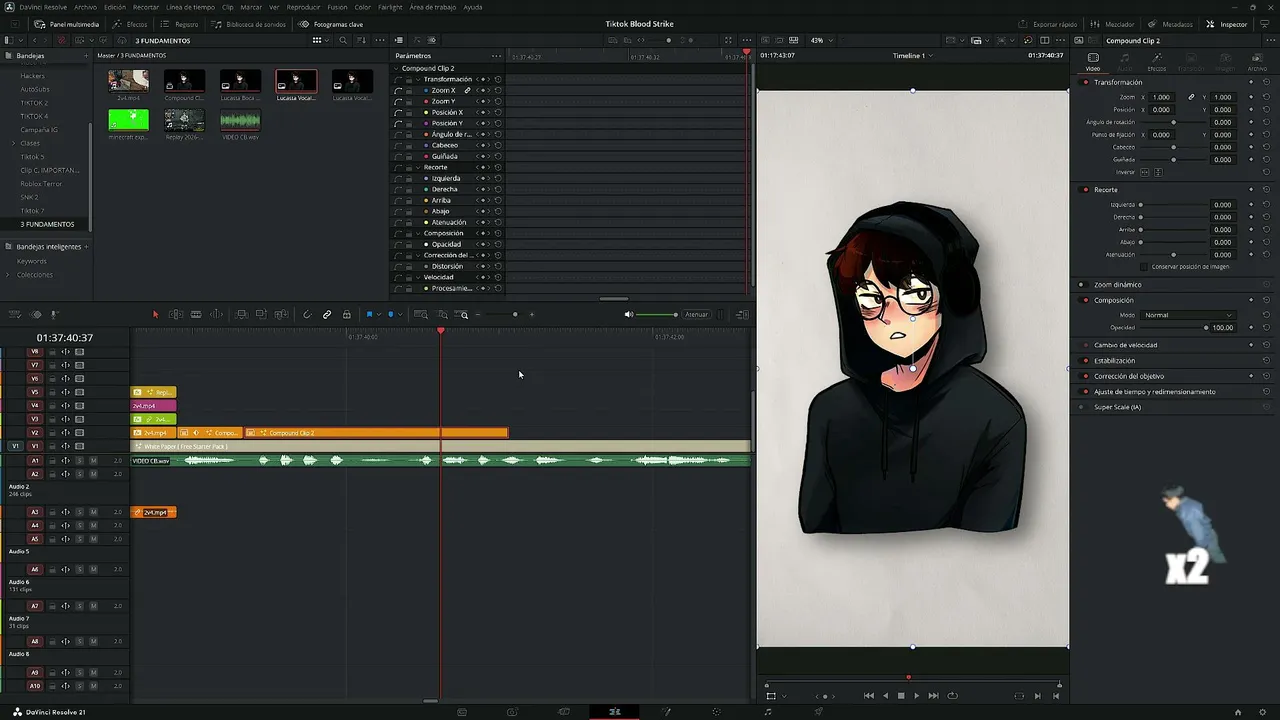
Task: Open the Biblioteca de sonidos panel
Action: [248, 24]
